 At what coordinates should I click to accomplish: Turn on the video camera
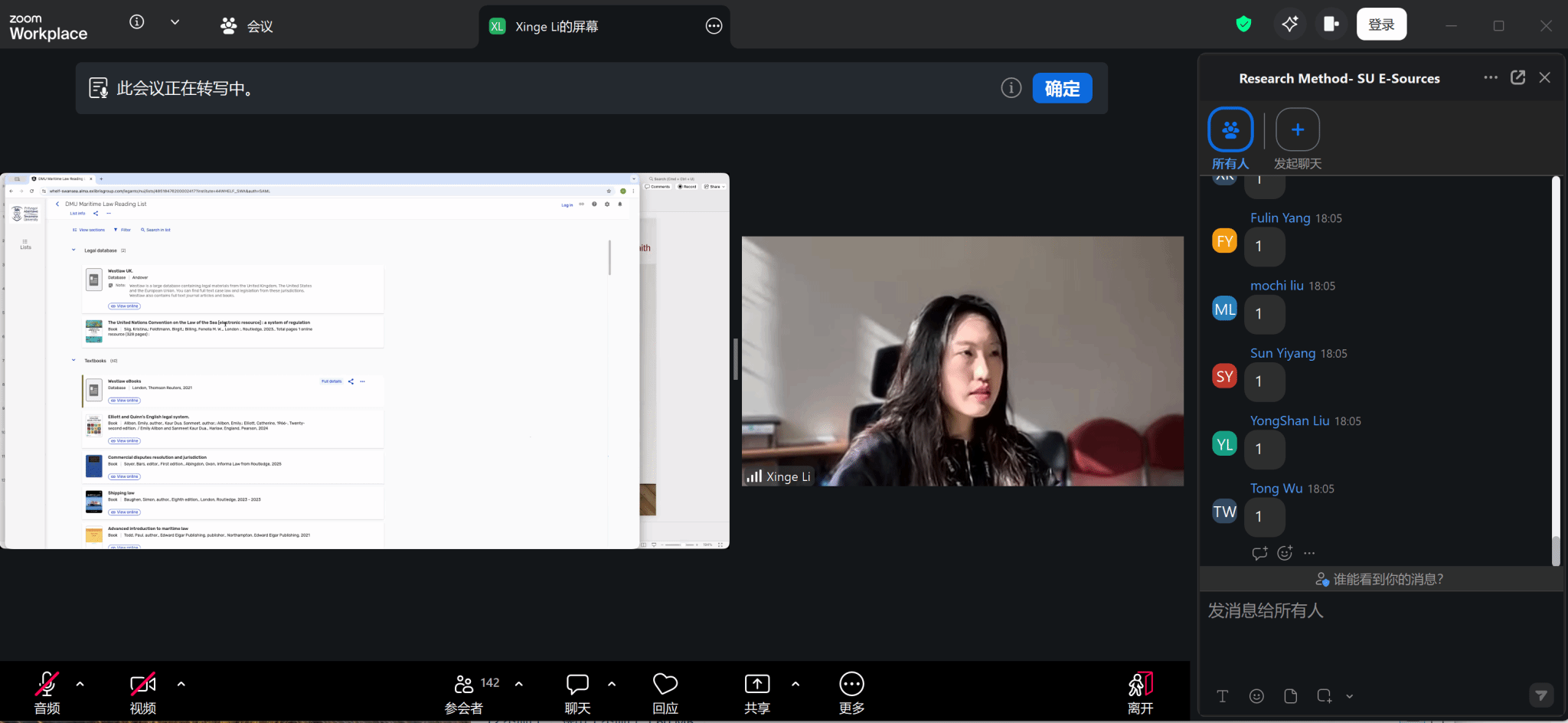pyautogui.click(x=142, y=692)
